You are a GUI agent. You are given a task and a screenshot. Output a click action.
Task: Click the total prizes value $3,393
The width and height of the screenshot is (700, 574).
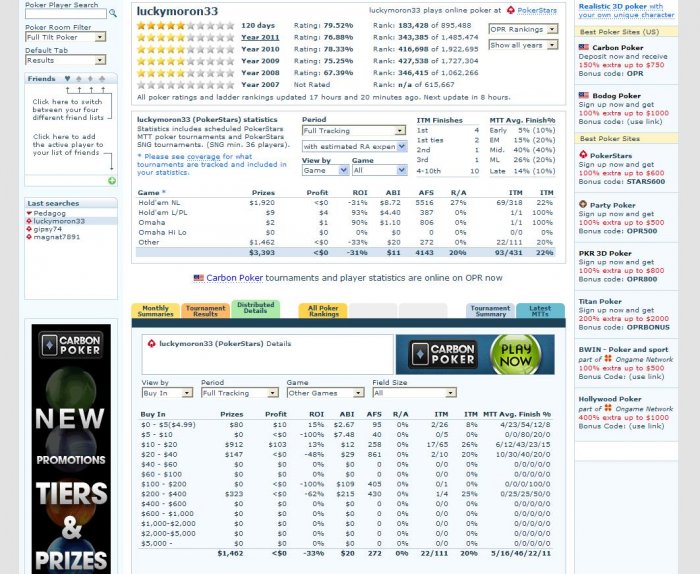point(262,253)
